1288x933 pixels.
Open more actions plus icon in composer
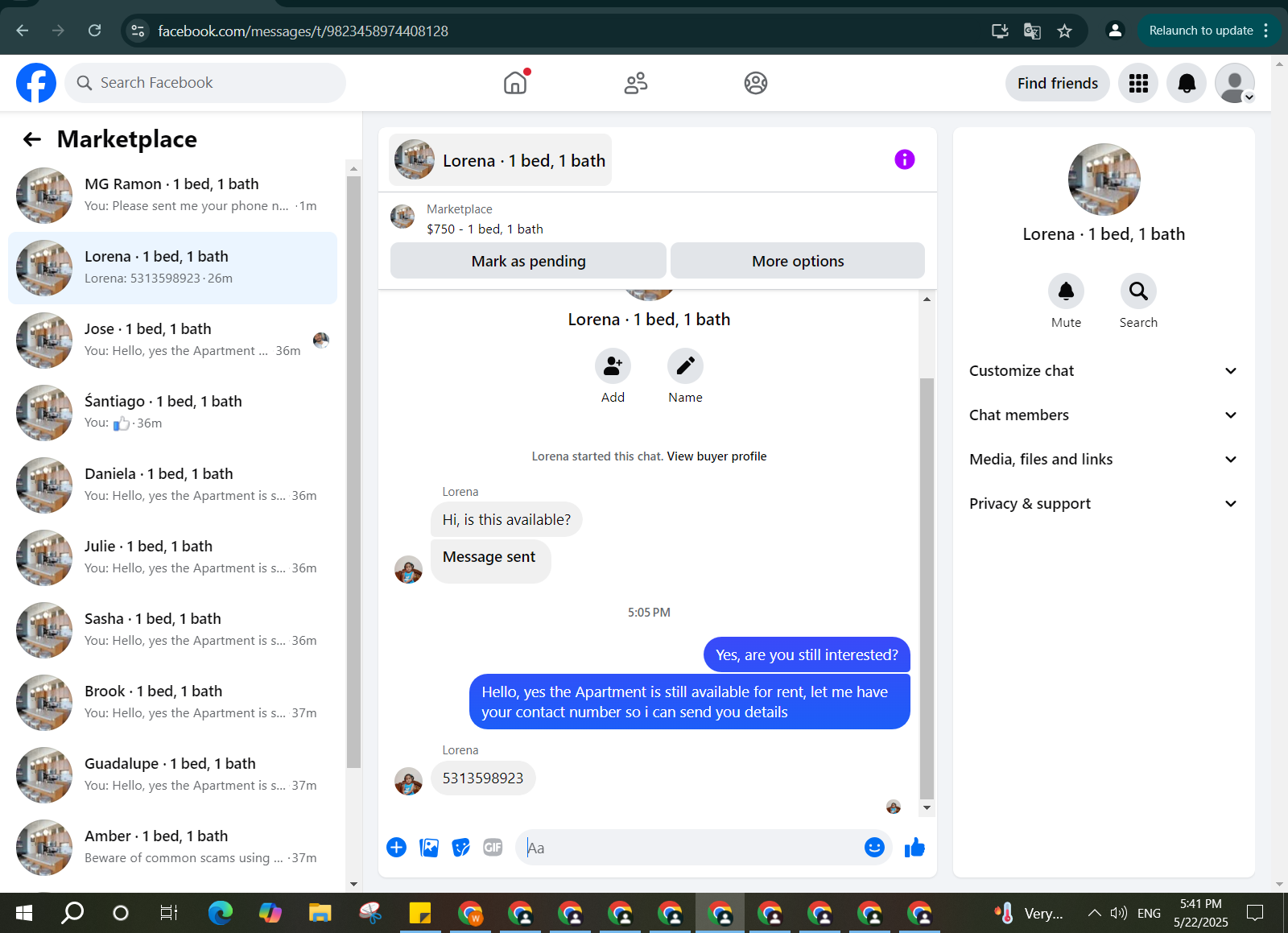tap(396, 847)
